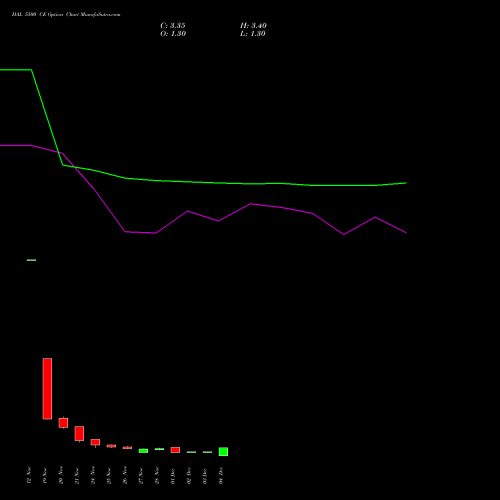Select the tall red candle for 19 Nov
Screen dimensions: 500x500
[47, 389]
